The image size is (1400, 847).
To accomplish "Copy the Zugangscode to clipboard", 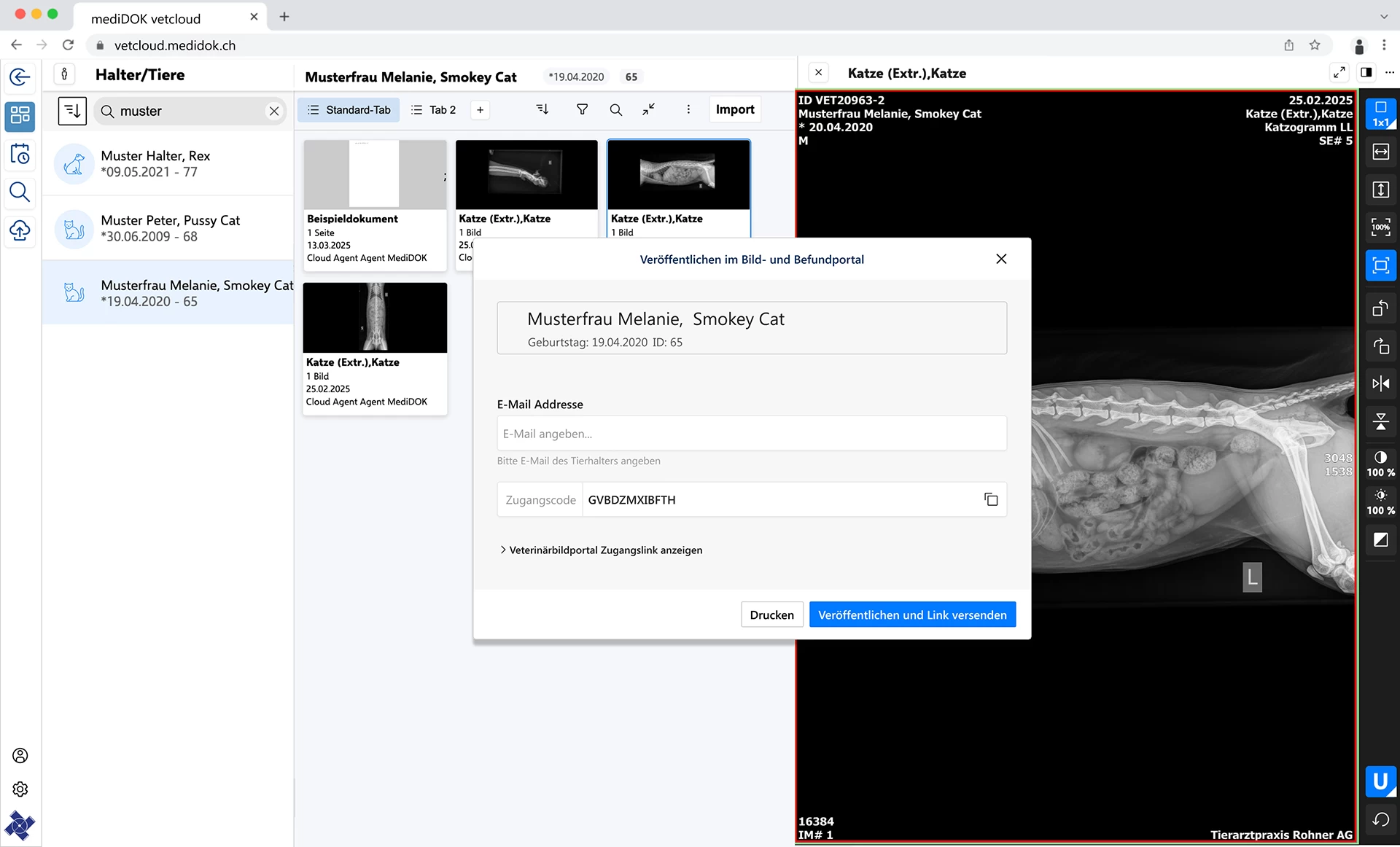I will (991, 499).
